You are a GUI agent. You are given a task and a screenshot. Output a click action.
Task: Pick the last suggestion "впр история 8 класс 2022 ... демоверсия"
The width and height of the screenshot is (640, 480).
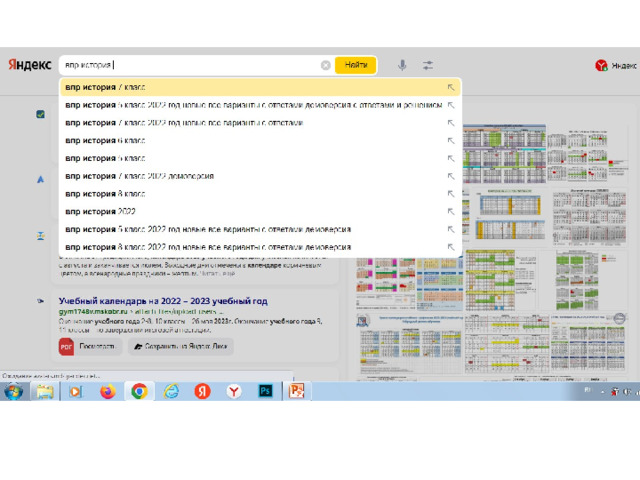(260, 247)
